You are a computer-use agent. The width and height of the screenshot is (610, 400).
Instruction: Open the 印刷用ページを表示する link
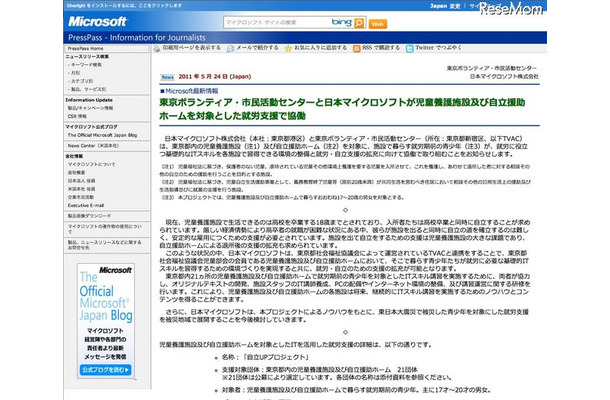[191, 48]
